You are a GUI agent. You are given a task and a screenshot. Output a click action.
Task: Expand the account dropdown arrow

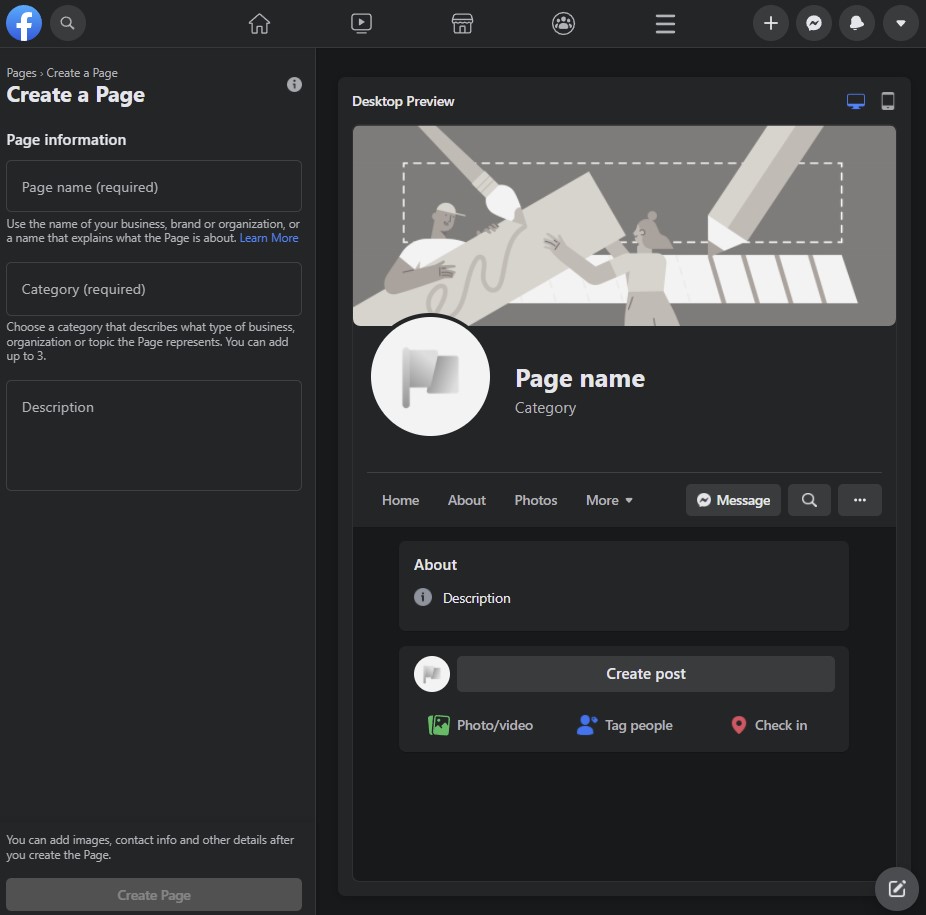901,24
